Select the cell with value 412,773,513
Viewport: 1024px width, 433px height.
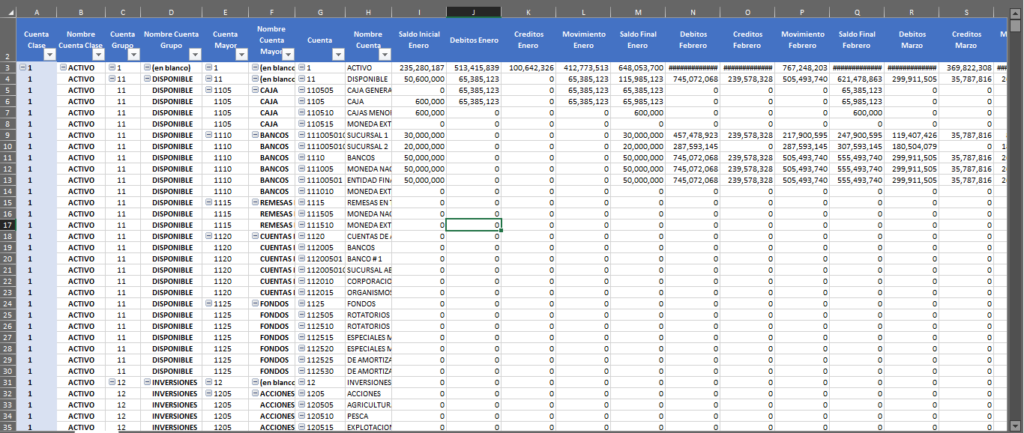click(x=584, y=68)
